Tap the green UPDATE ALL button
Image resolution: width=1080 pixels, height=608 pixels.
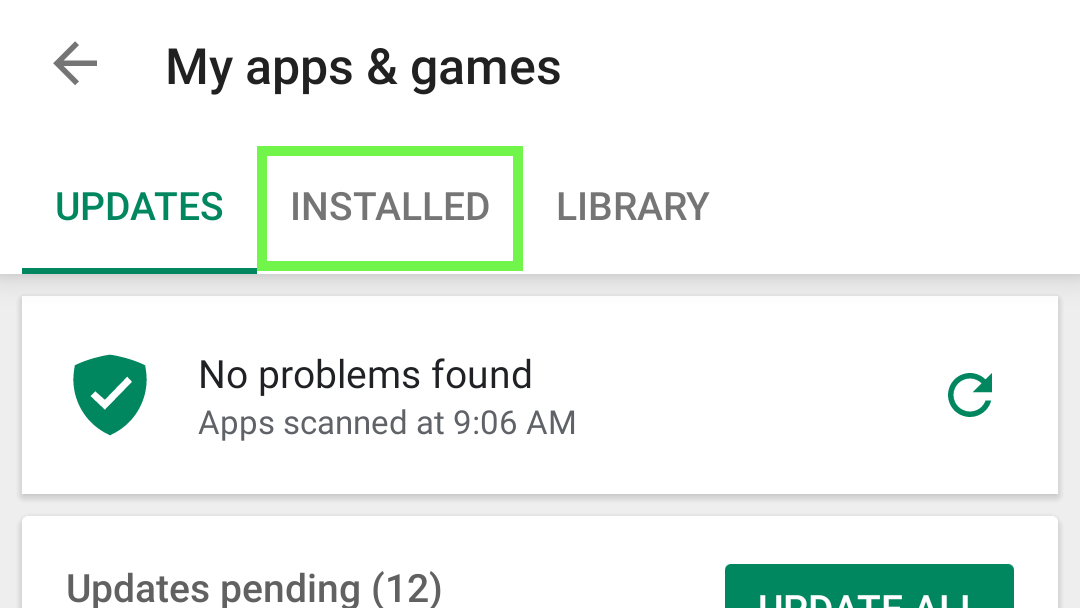pyautogui.click(x=869, y=586)
